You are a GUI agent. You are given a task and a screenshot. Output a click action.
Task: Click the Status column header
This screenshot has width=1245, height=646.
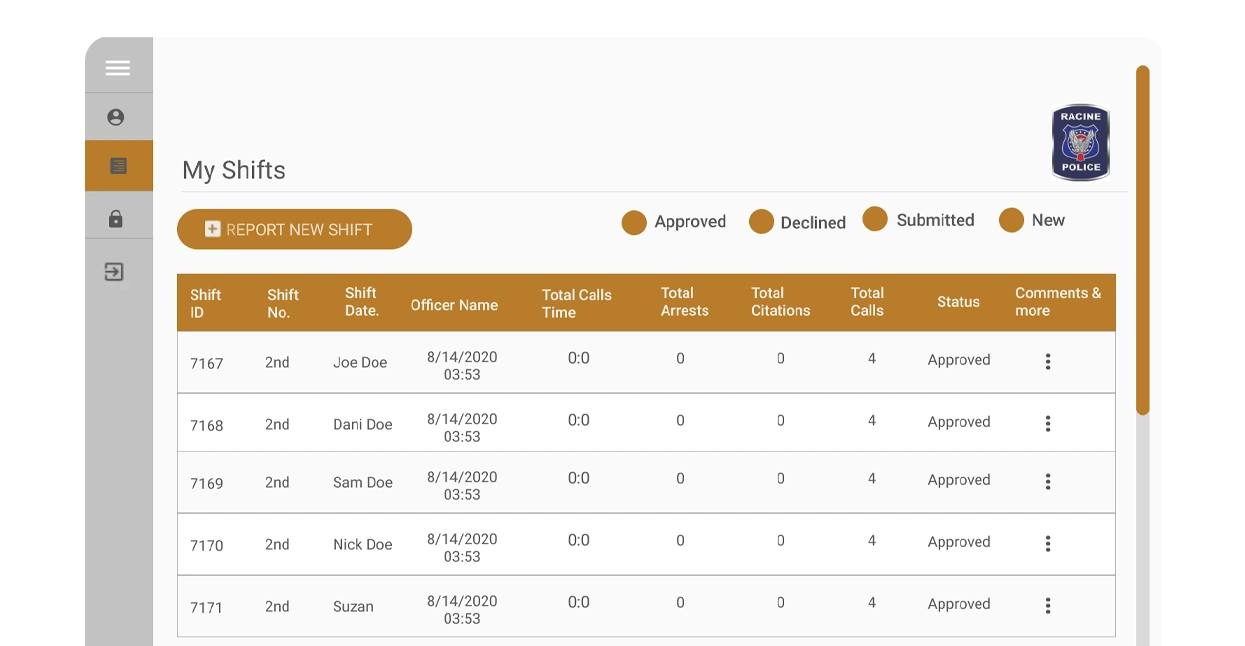point(957,302)
